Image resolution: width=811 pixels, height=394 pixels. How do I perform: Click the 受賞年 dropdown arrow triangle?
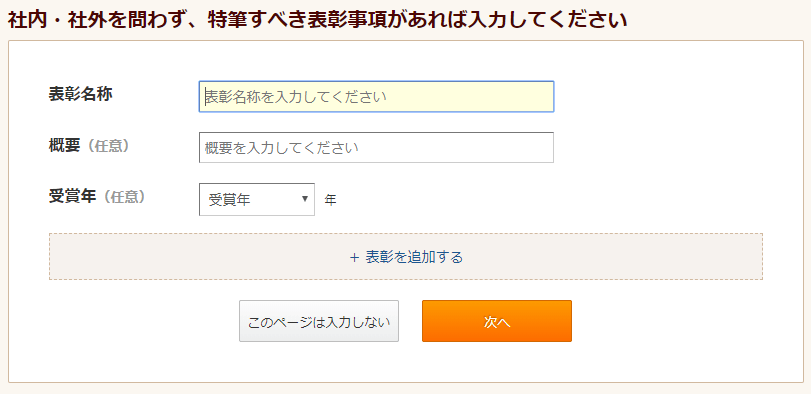(305, 199)
